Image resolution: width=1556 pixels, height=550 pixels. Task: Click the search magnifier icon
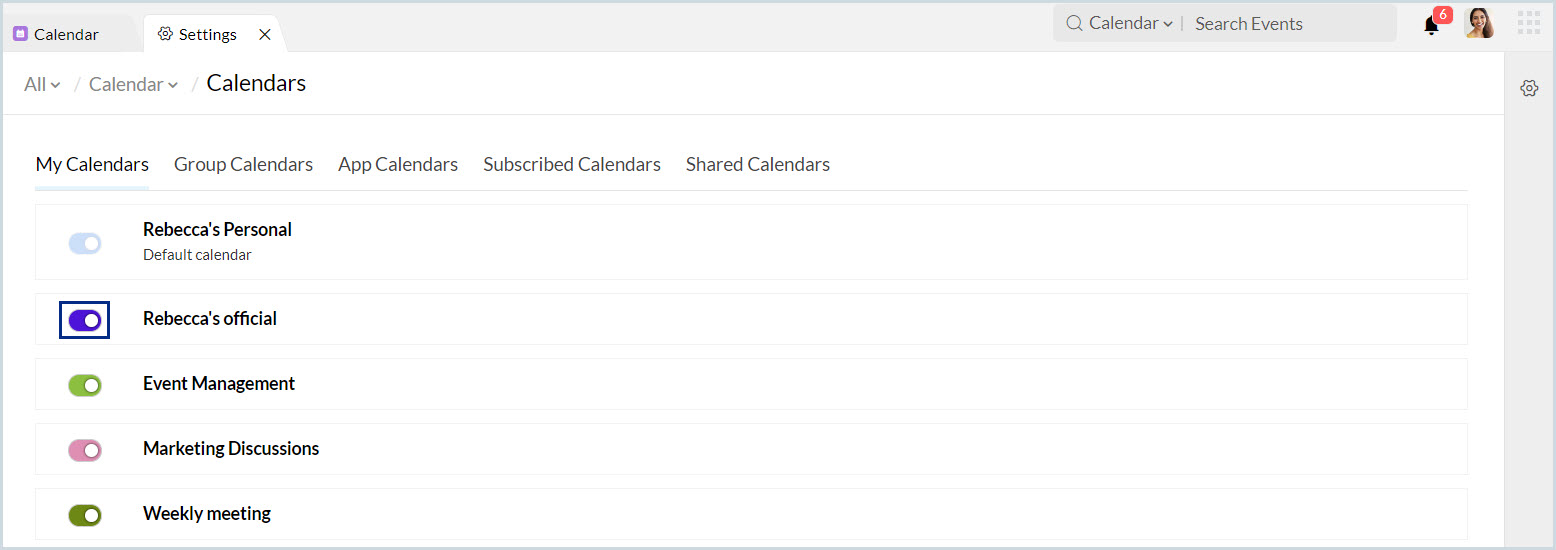click(1074, 23)
